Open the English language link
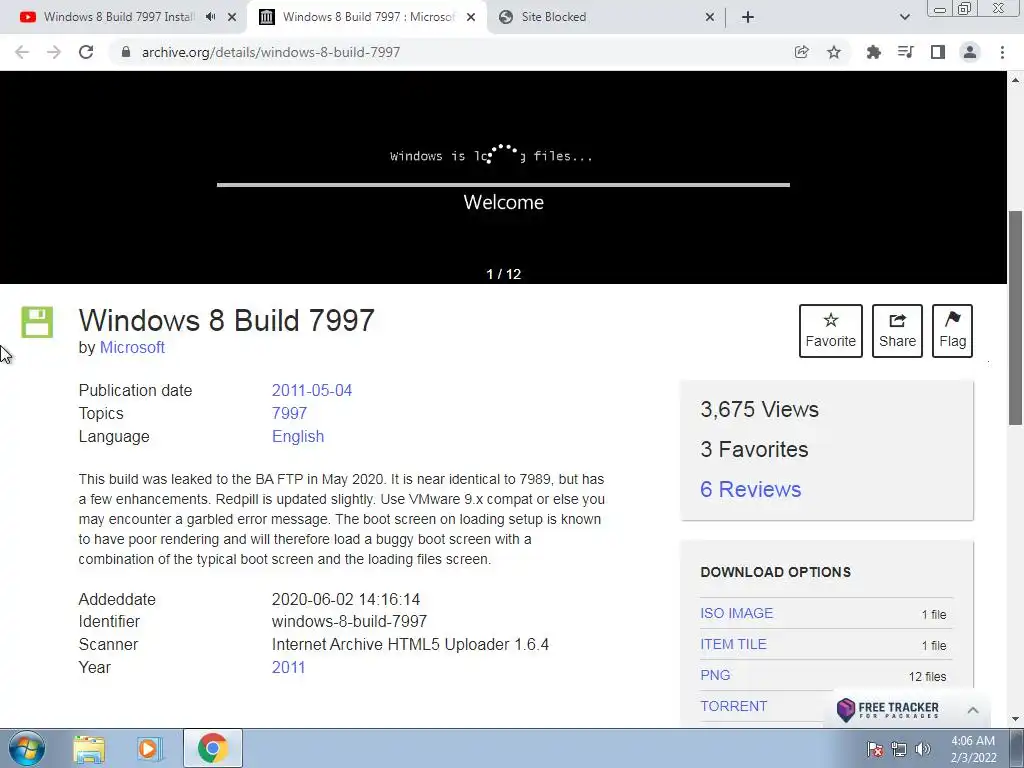This screenshot has width=1024, height=768. click(x=298, y=436)
